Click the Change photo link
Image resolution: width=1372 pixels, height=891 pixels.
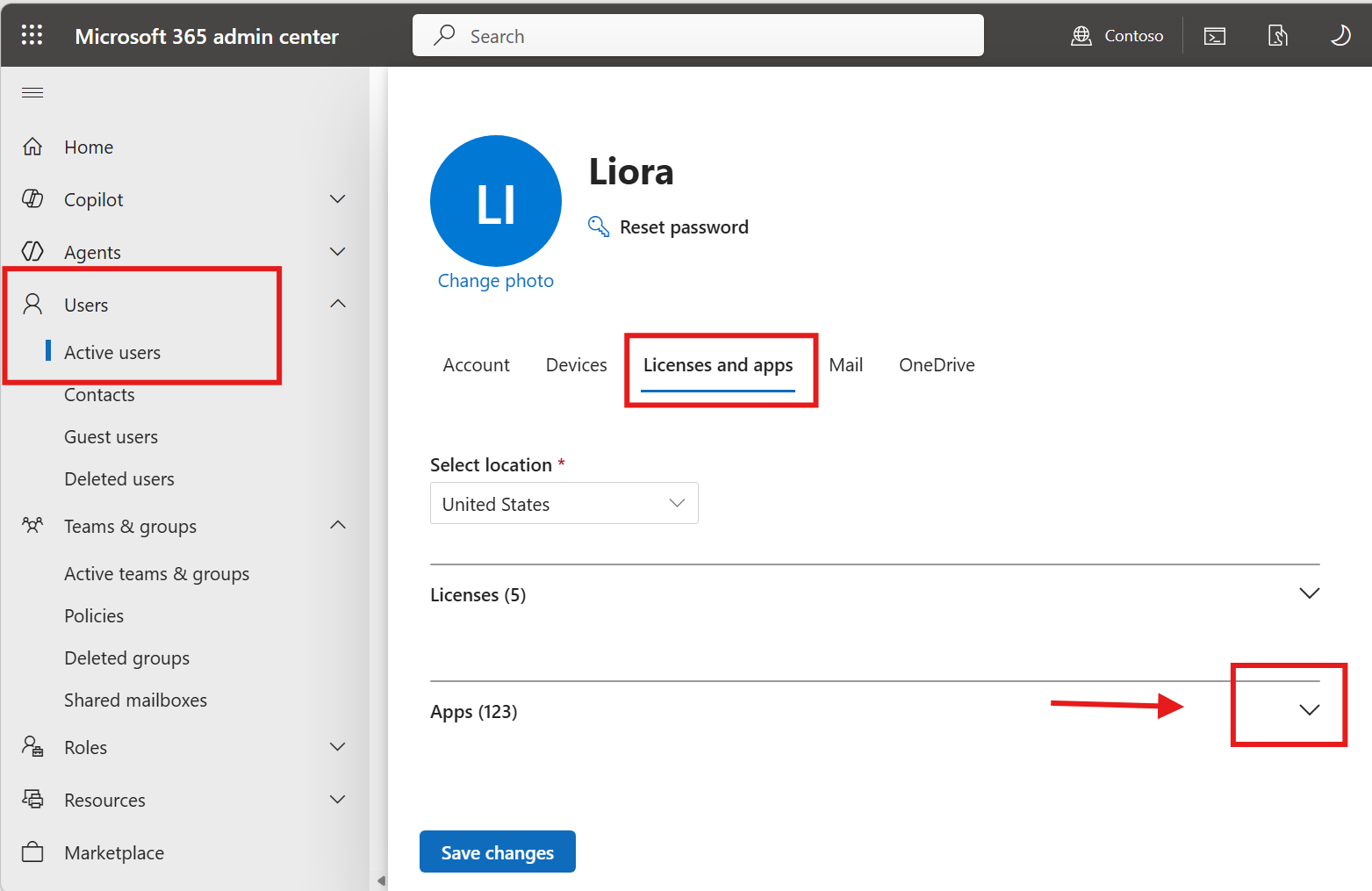pos(496,281)
